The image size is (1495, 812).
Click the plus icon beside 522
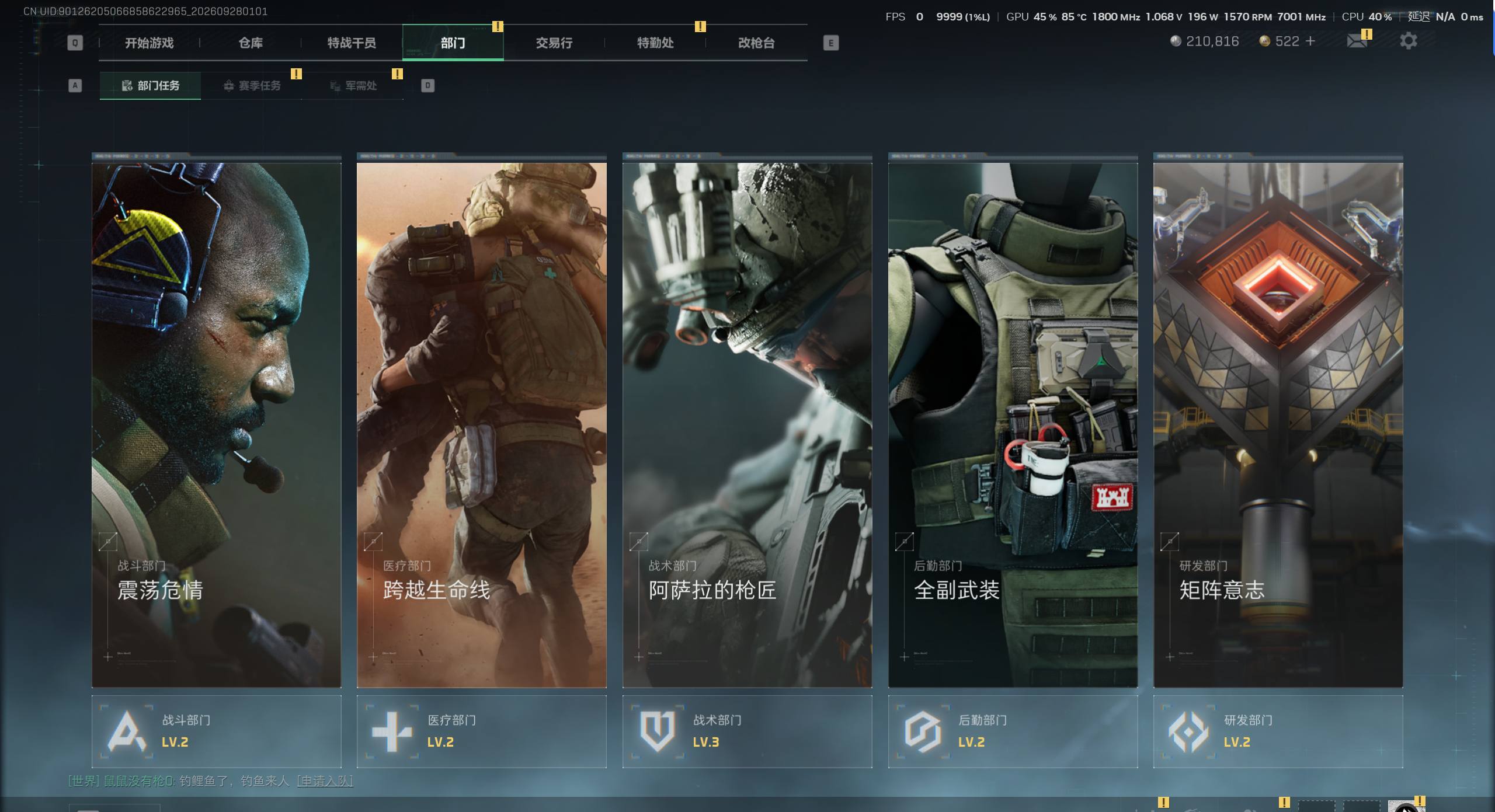pyautogui.click(x=1310, y=41)
